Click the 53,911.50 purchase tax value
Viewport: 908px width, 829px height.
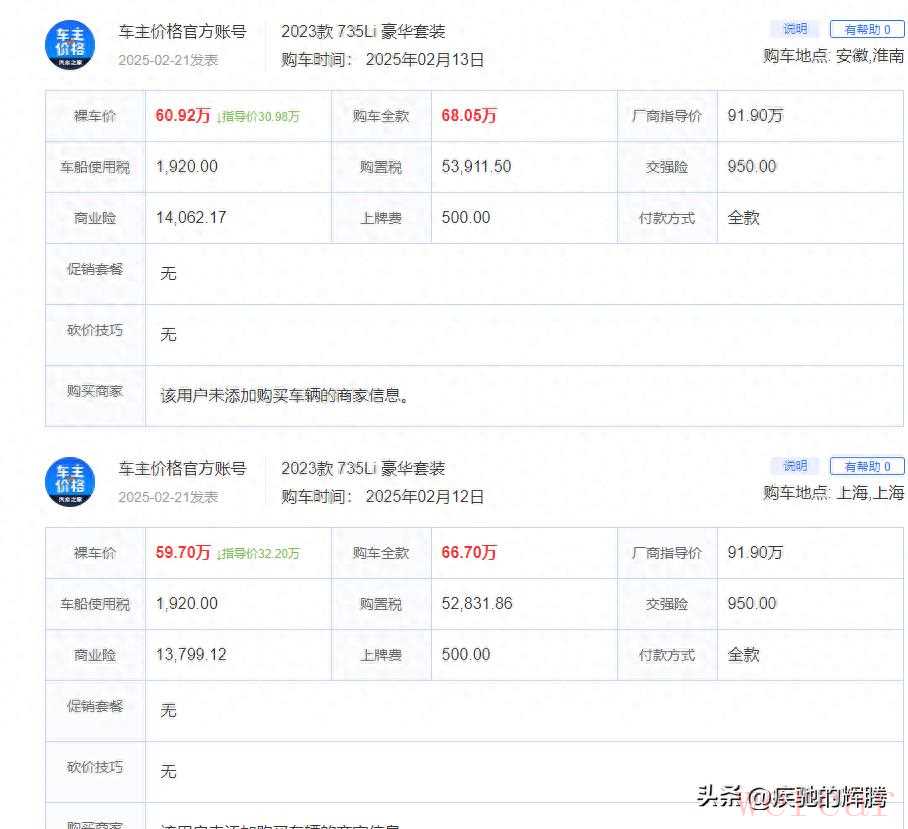tap(476, 166)
